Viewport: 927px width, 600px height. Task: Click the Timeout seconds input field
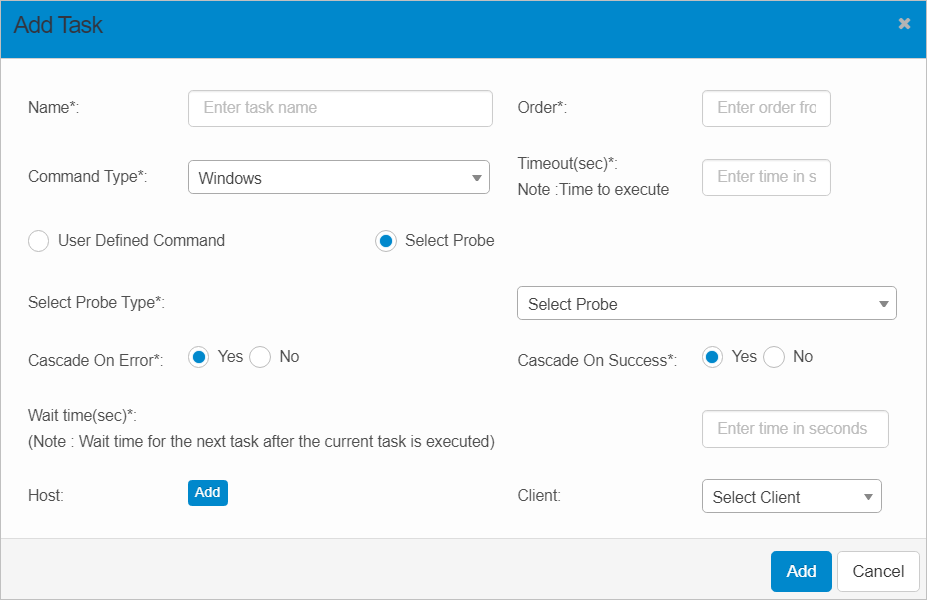[x=766, y=177]
